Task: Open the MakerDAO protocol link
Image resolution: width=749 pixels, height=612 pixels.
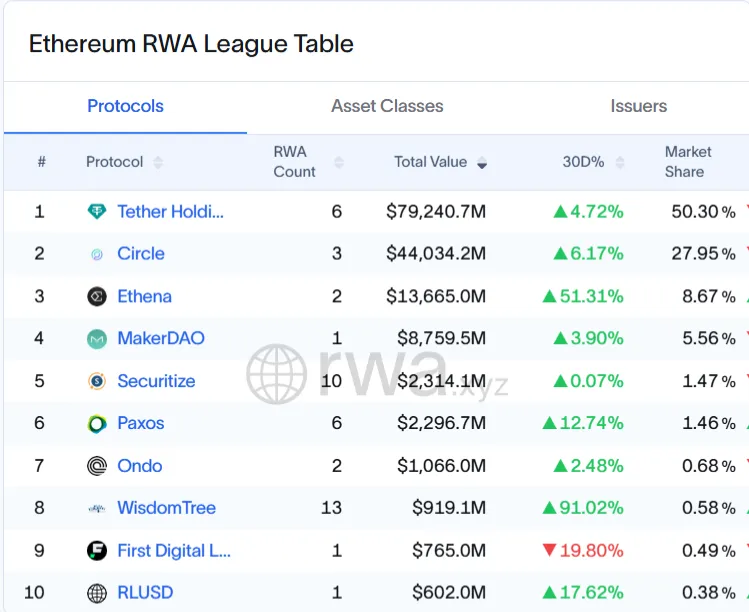Action: click(x=160, y=339)
